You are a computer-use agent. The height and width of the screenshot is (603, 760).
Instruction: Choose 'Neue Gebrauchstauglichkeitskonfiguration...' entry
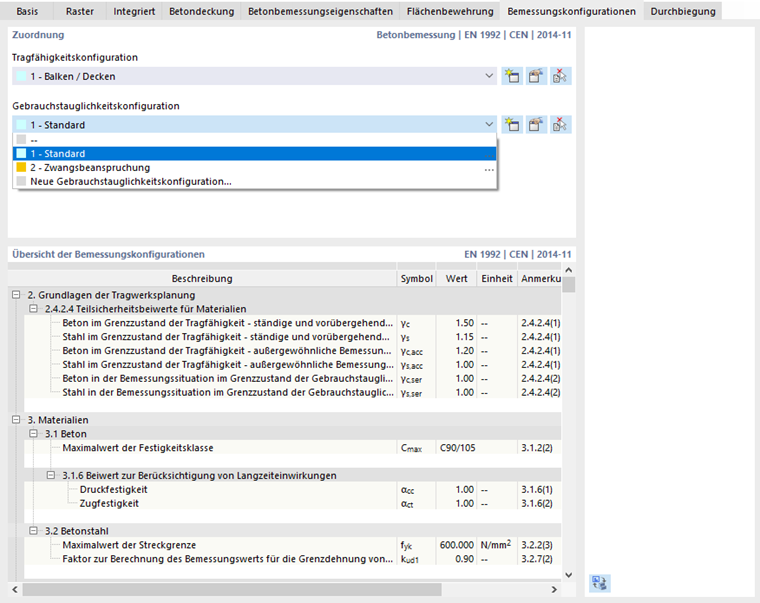click(x=254, y=182)
